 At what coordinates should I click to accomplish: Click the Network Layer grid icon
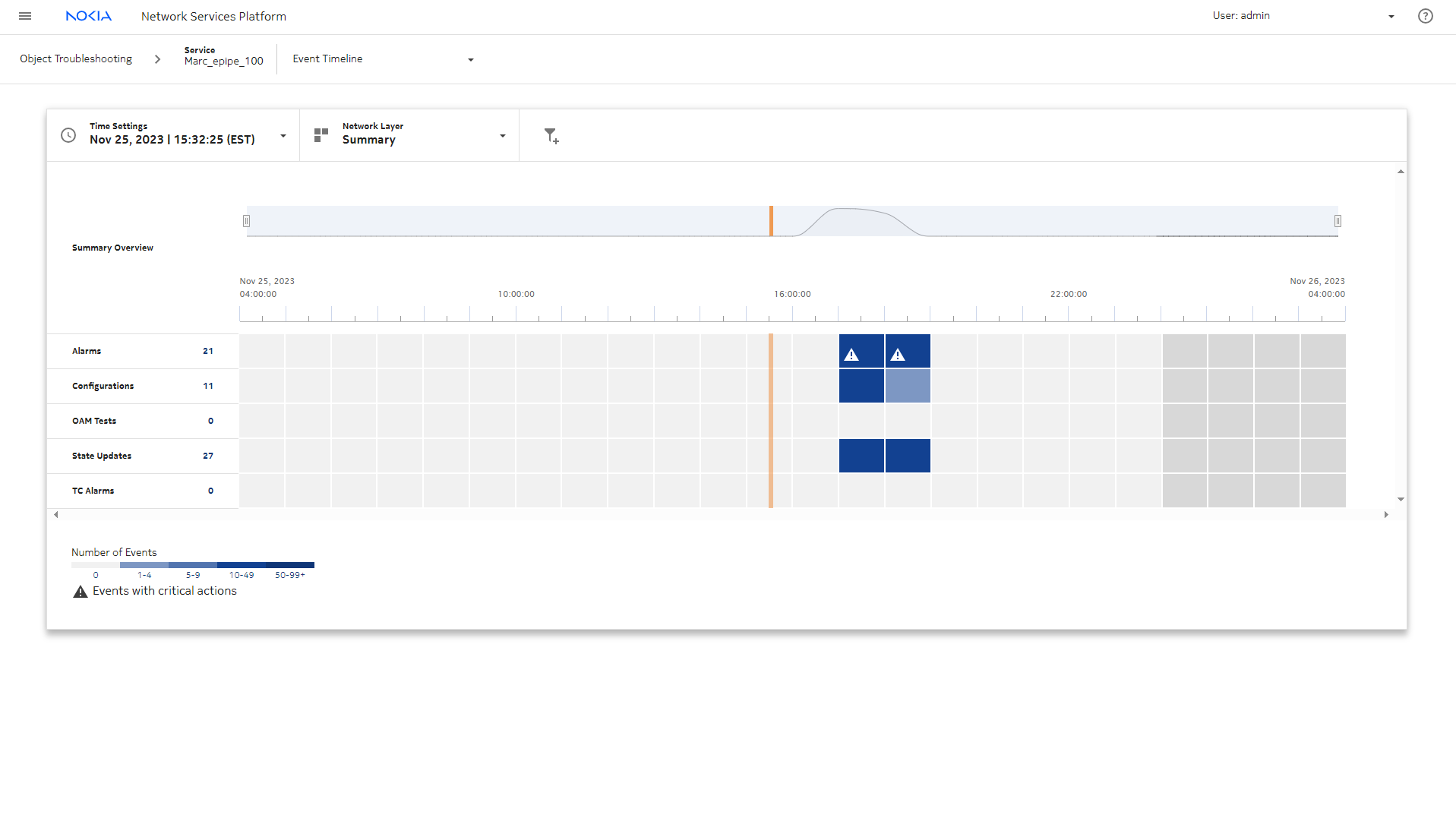pos(321,135)
